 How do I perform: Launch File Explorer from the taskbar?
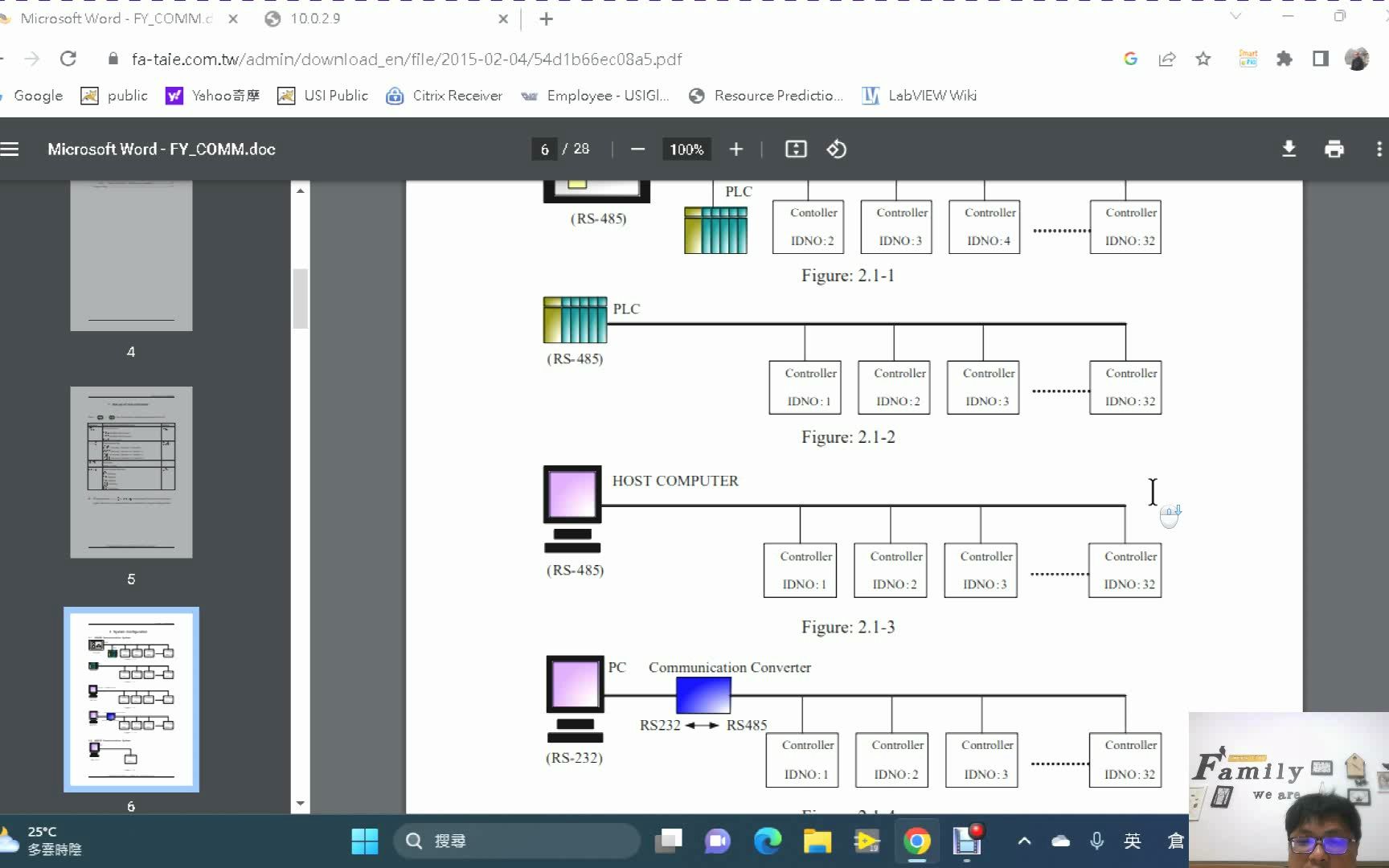[x=817, y=841]
